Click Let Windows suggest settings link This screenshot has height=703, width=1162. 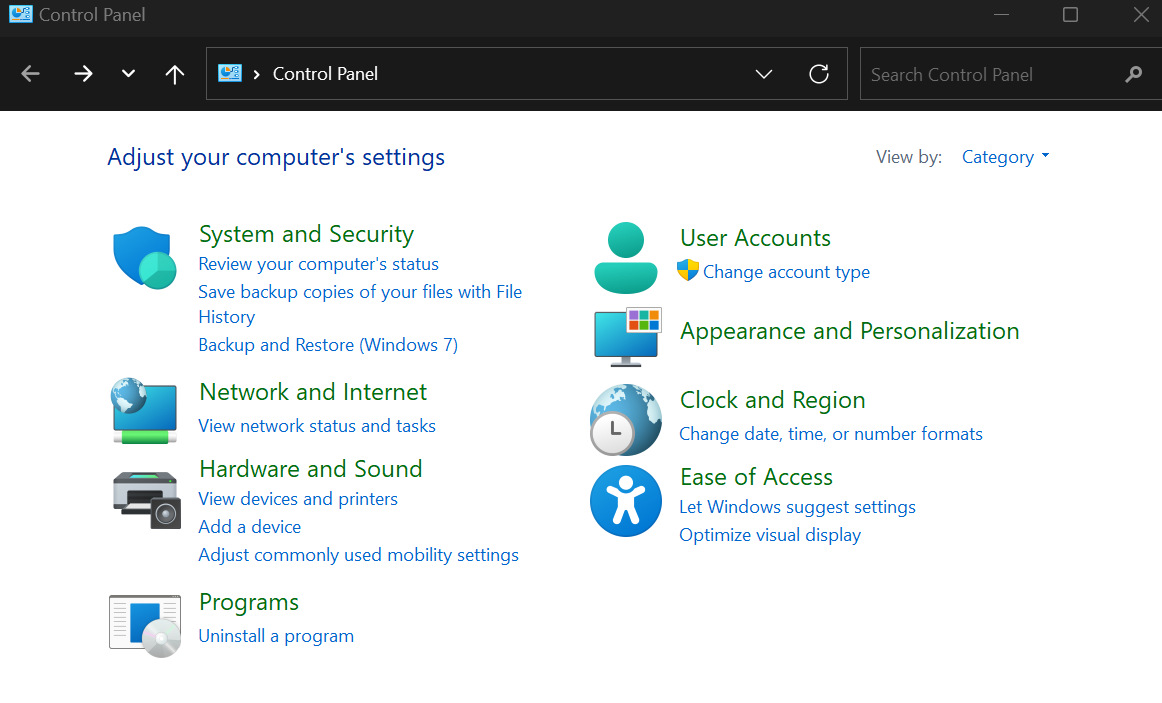pyautogui.click(x=797, y=507)
